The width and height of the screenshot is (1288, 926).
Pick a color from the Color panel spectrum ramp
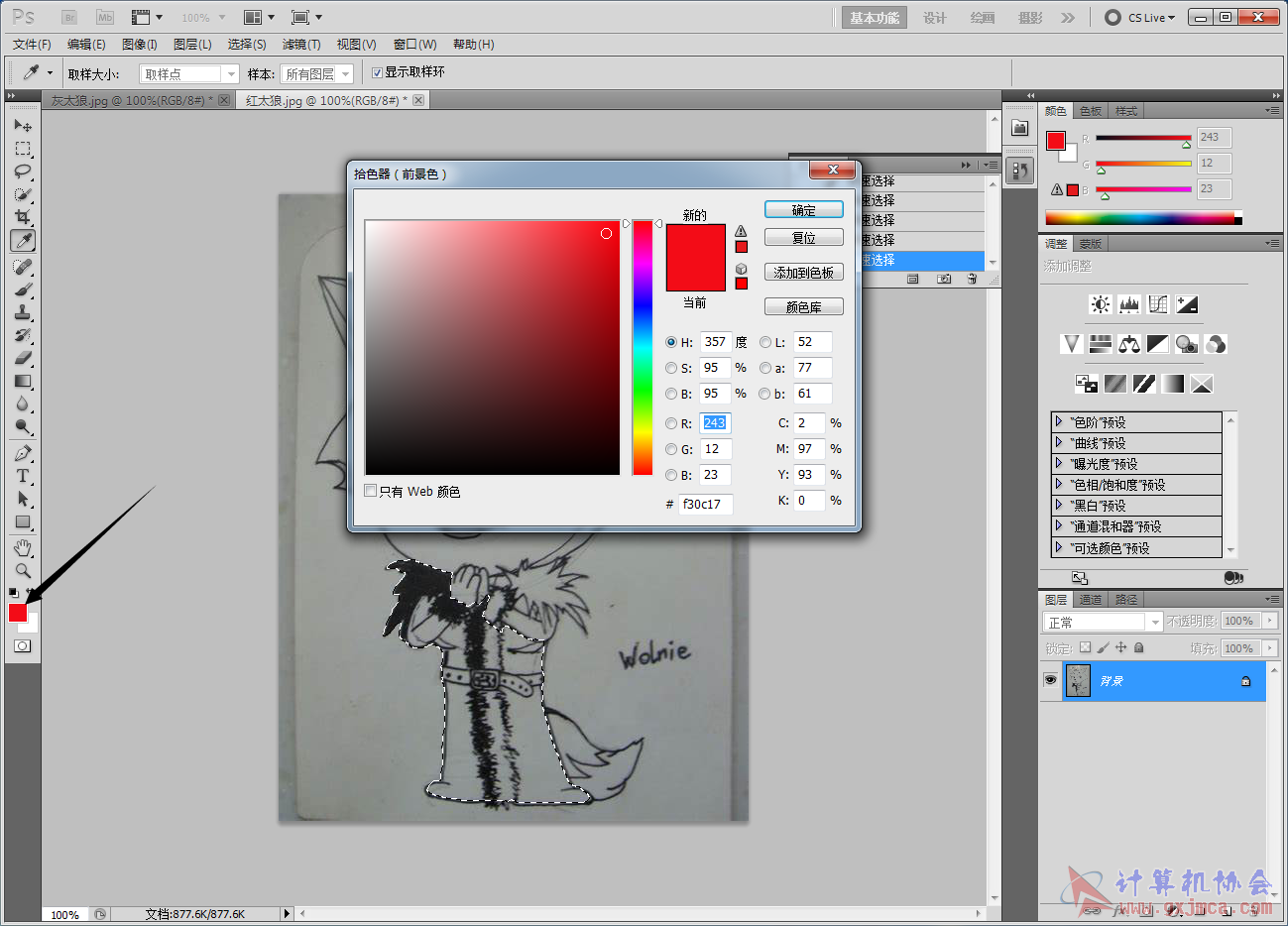tap(1142, 218)
